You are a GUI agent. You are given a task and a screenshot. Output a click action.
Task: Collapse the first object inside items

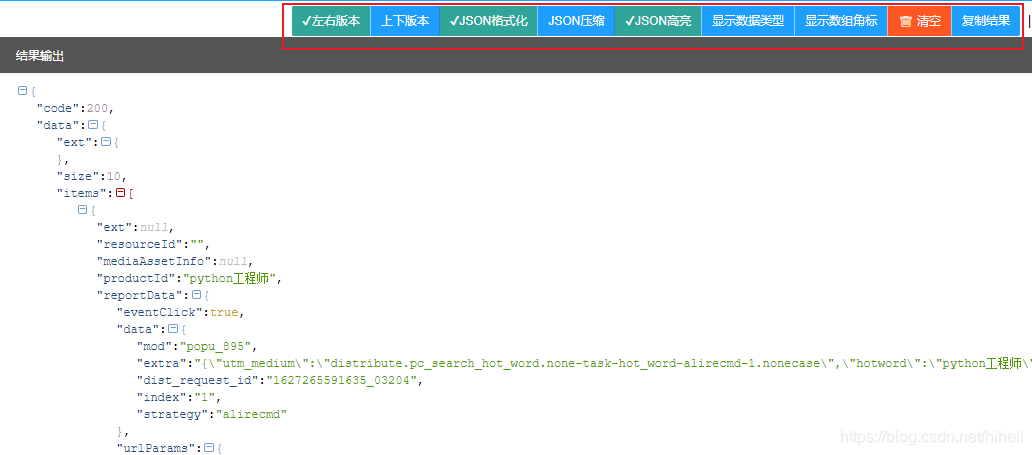(82, 209)
